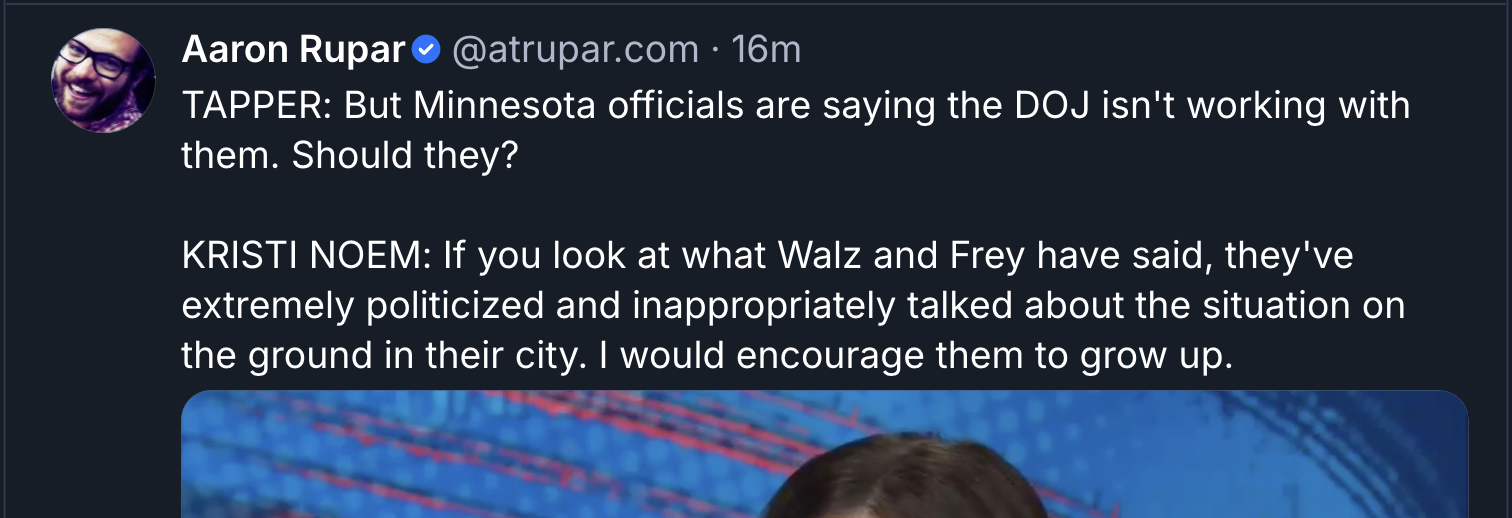This screenshot has height=518, width=1512.
Task: Click "I would encourage them to grow up" sentence
Action: tap(913, 356)
